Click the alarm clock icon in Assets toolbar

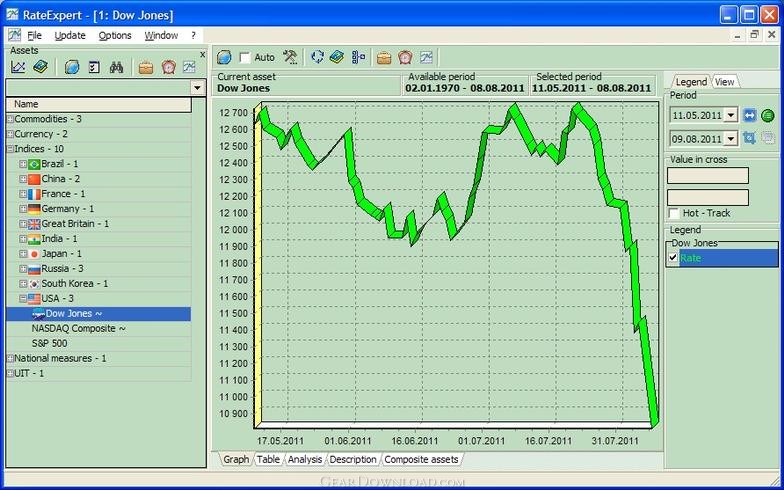168,66
